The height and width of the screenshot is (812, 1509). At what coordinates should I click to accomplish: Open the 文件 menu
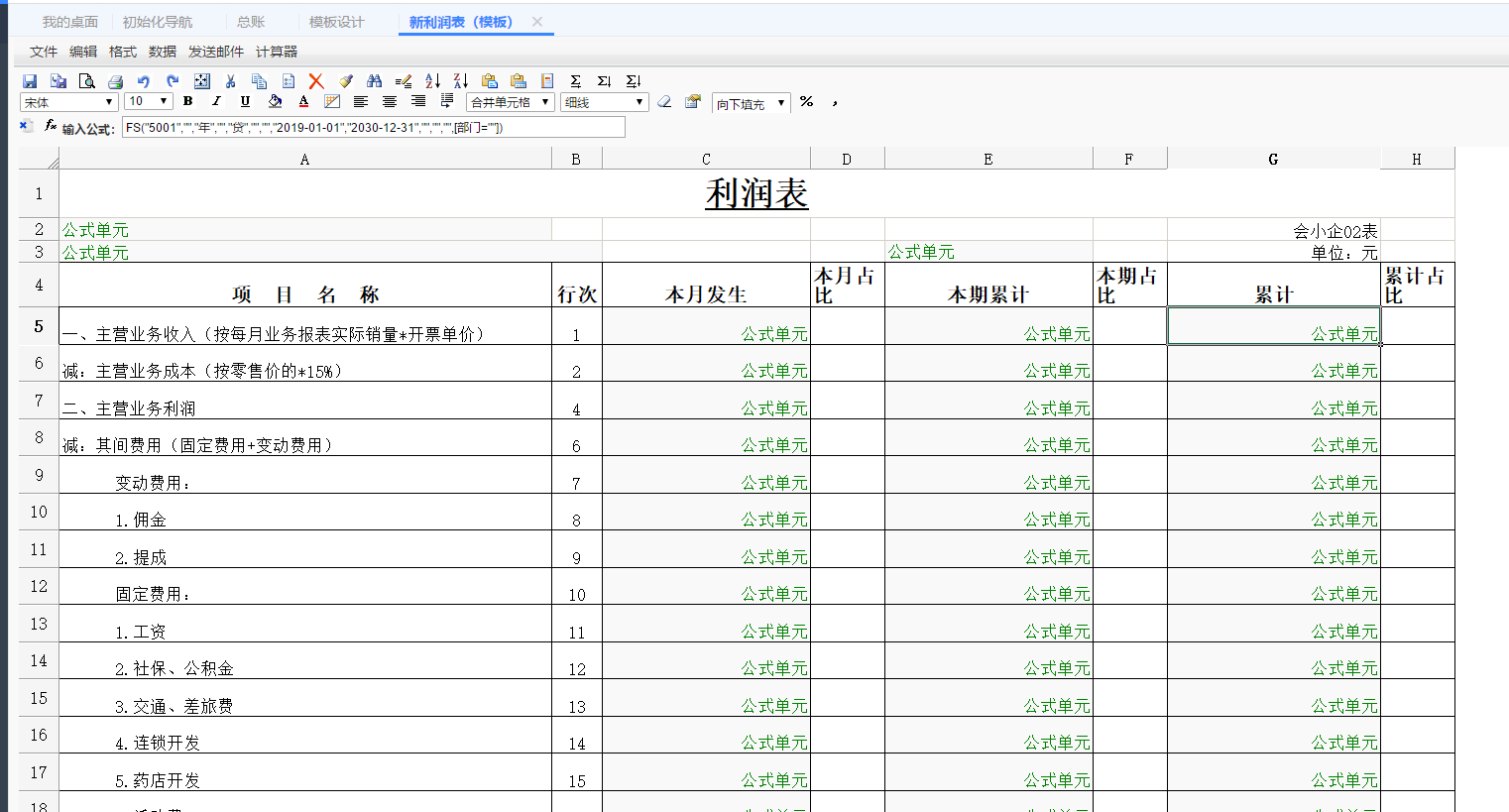point(44,52)
